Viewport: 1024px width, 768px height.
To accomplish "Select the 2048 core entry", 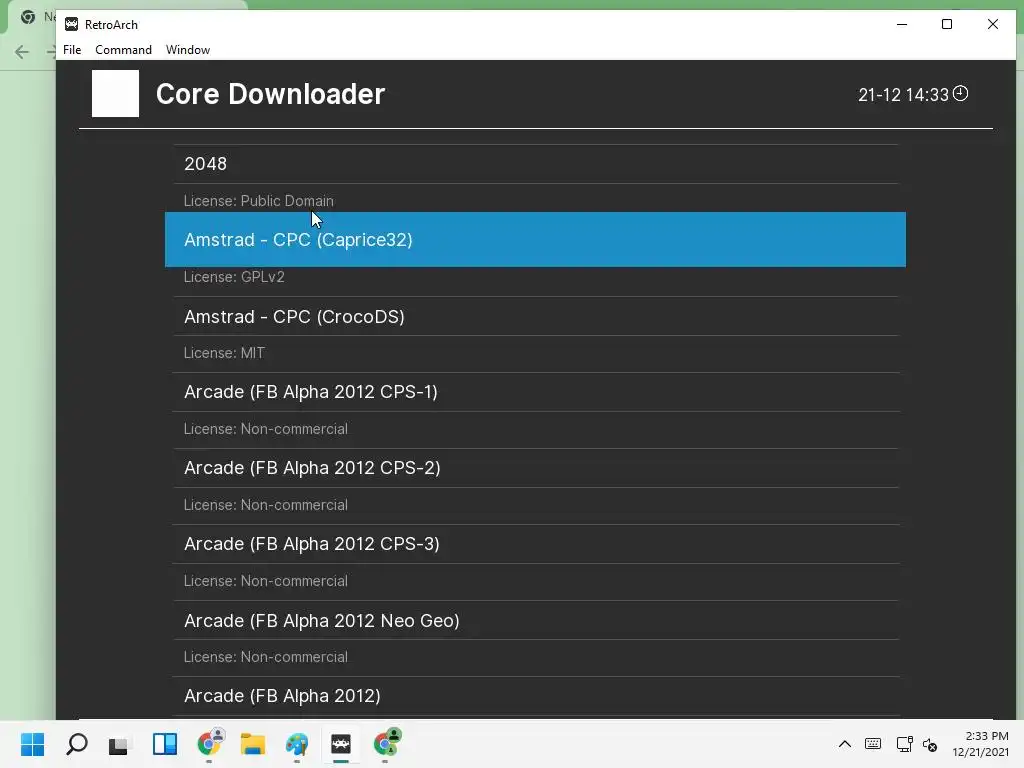I will (536, 164).
